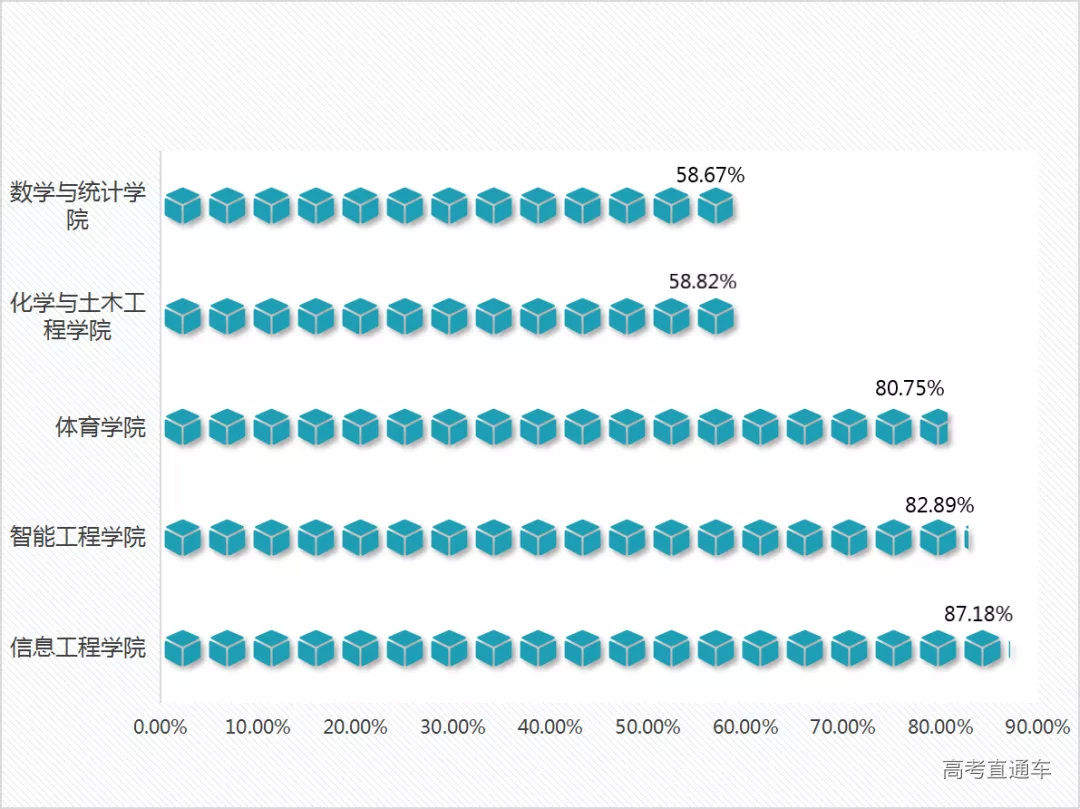Select the 数学与统计学院 category label
Viewport: 1080px width, 809px height.
pyautogui.click(x=78, y=205)
